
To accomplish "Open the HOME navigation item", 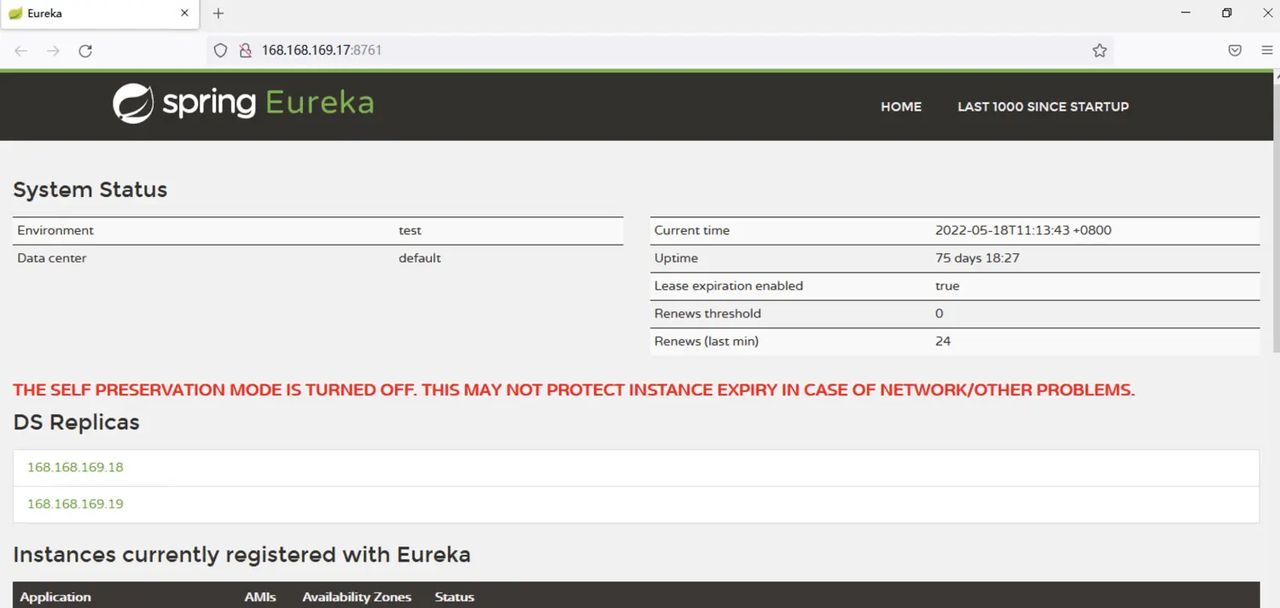I will tap(901, 107).
